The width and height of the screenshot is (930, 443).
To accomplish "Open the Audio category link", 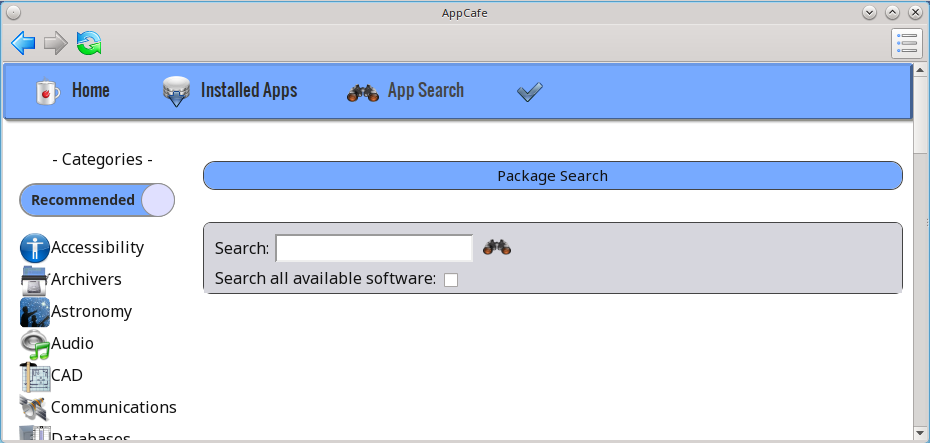I will [x=72, y=343].
